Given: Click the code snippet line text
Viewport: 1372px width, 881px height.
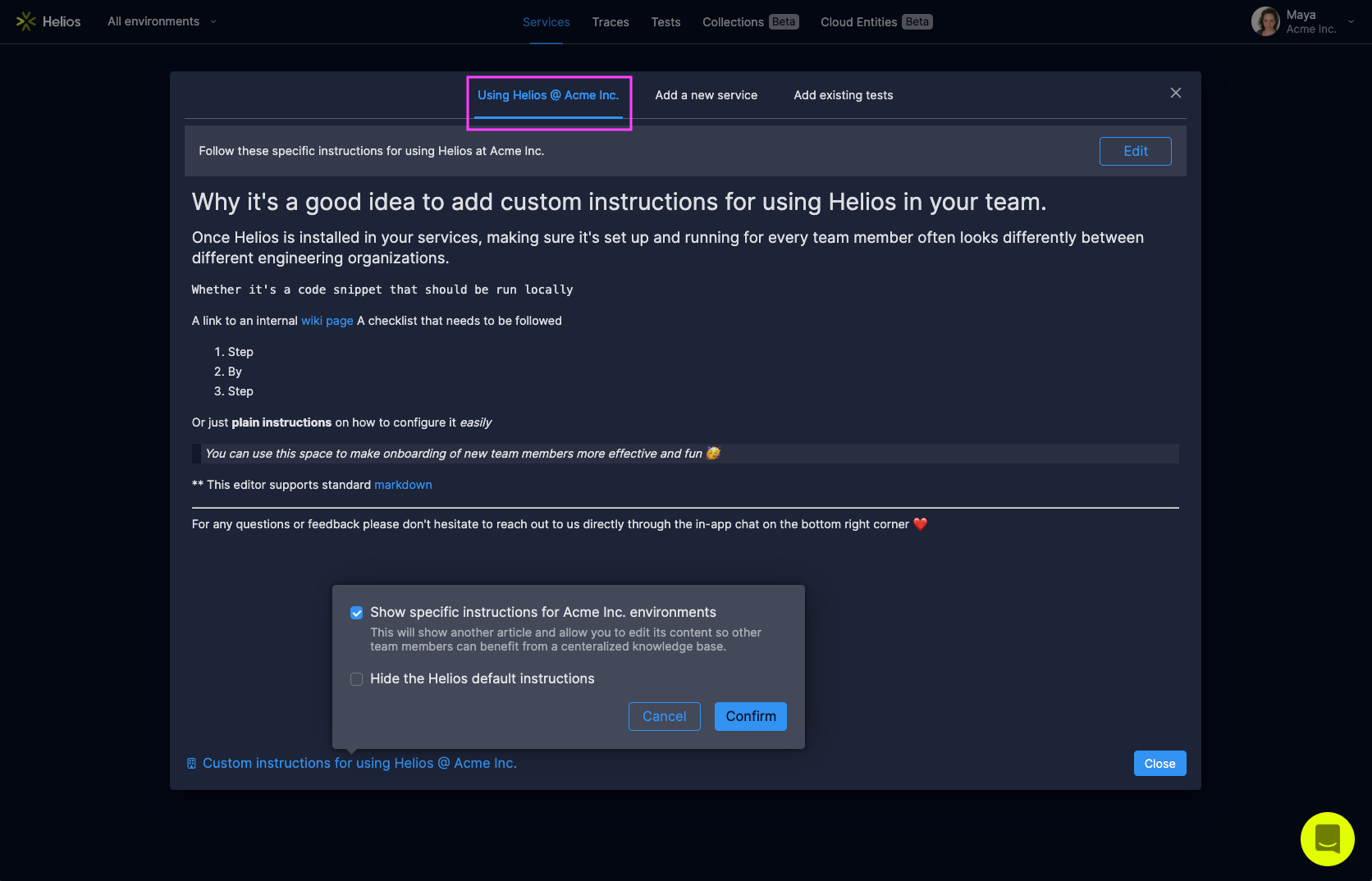Looking at the screenshot, I should click(382, 290).
